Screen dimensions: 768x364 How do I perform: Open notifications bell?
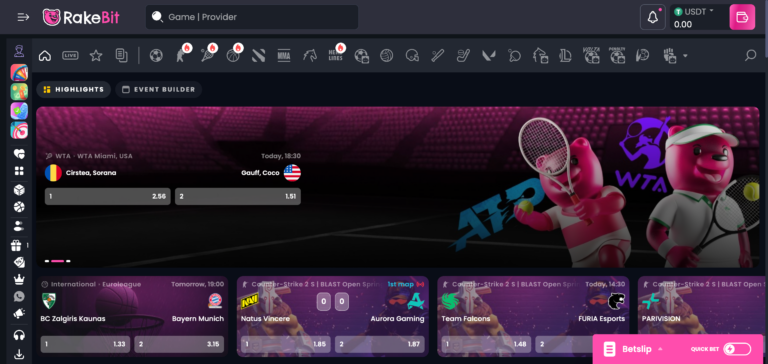pos(652,17)
